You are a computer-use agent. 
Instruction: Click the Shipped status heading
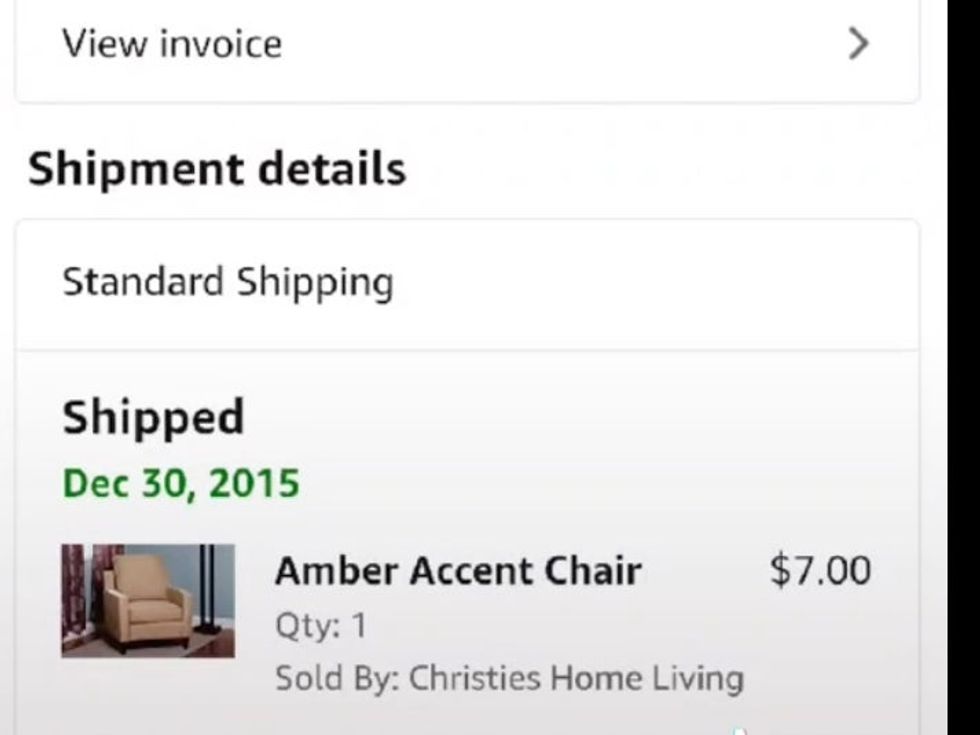pyautogui.click(x=152, y=417)
